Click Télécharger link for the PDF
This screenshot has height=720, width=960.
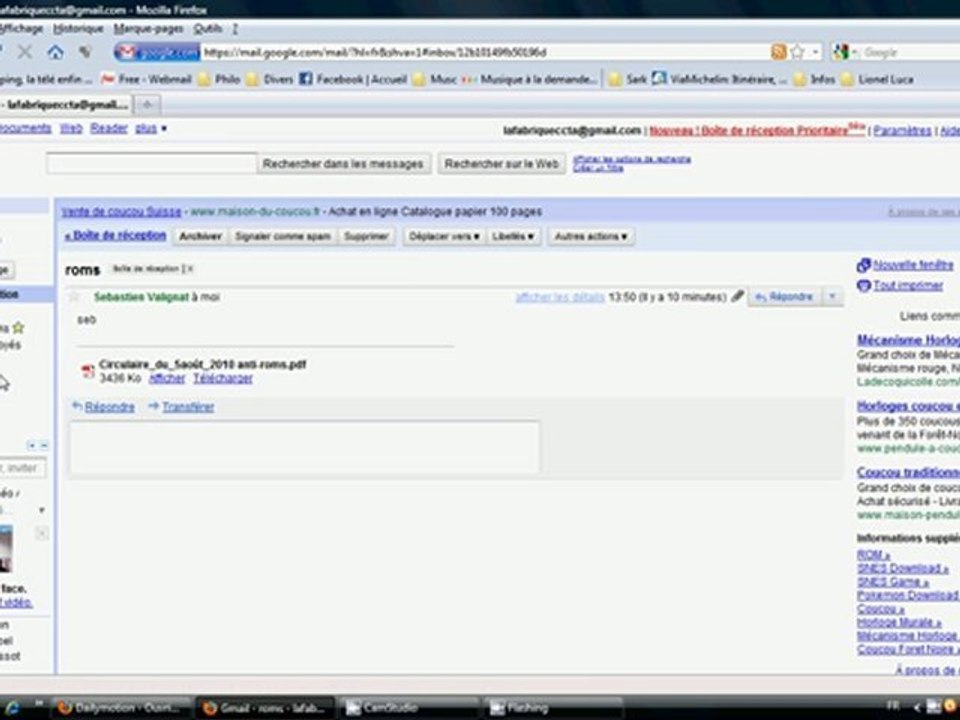pos(223,379)
